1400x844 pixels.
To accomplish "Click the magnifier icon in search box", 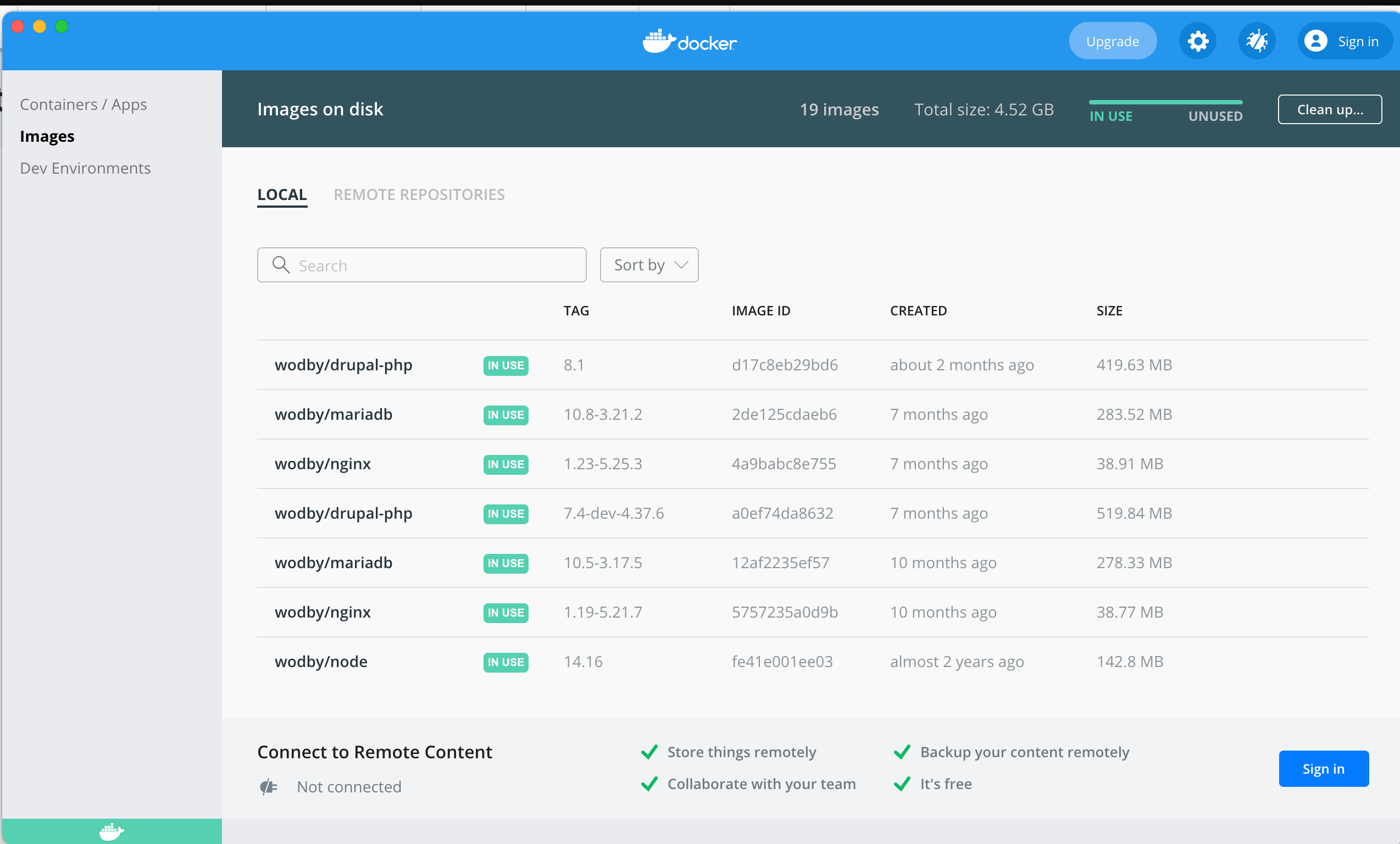I will (x=281, y=265).
